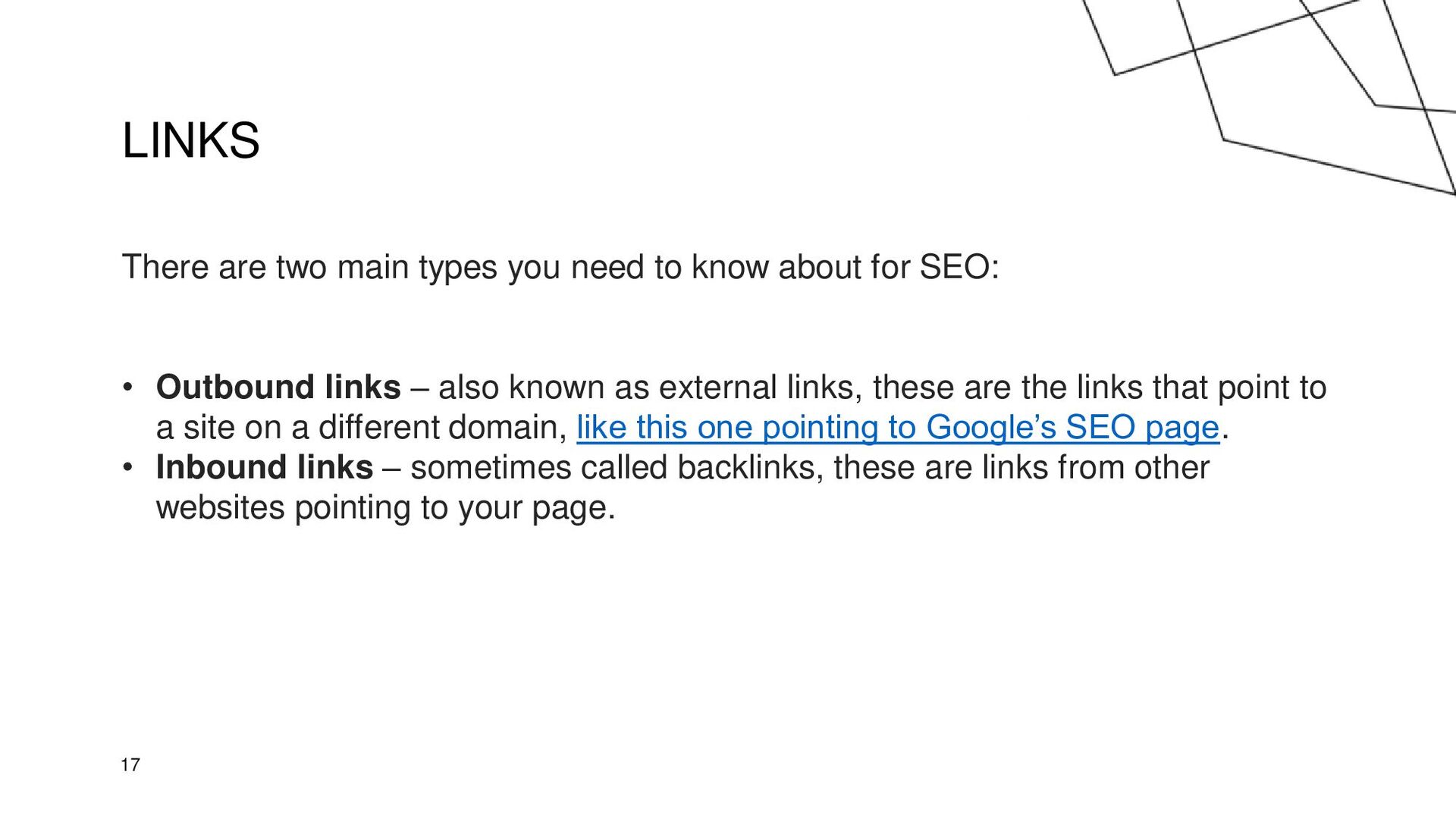Select the bold Outbound links term
The height and width of the screenshot is (819, 1456).
coord(278,388)
